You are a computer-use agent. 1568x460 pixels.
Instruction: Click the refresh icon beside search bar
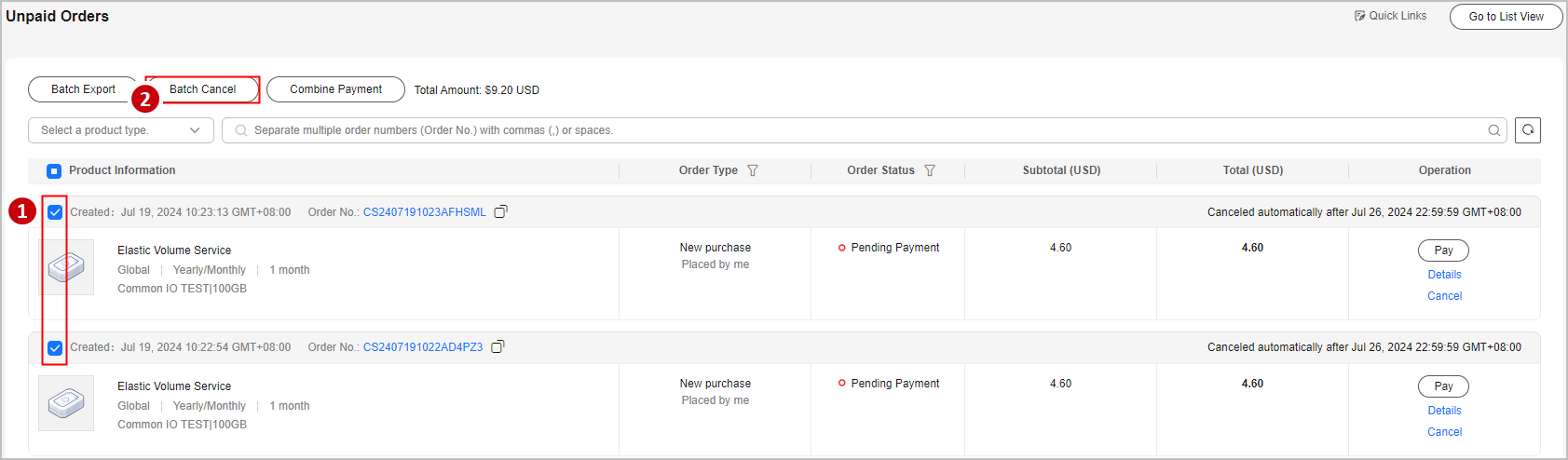1528,130
